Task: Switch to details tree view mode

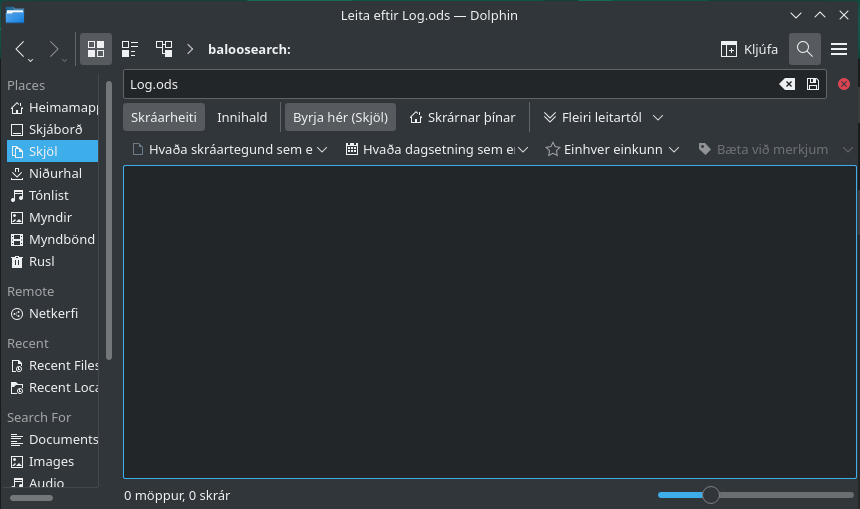Action: (x=164, y=49)
